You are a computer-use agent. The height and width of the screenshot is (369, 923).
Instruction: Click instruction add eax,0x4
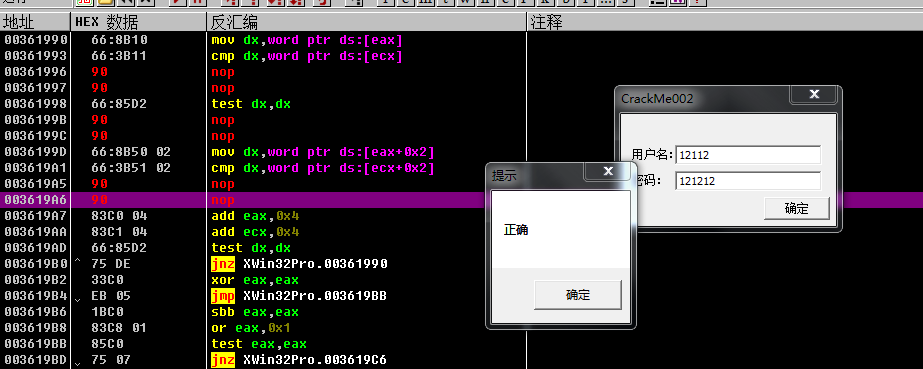click(255, 215)
